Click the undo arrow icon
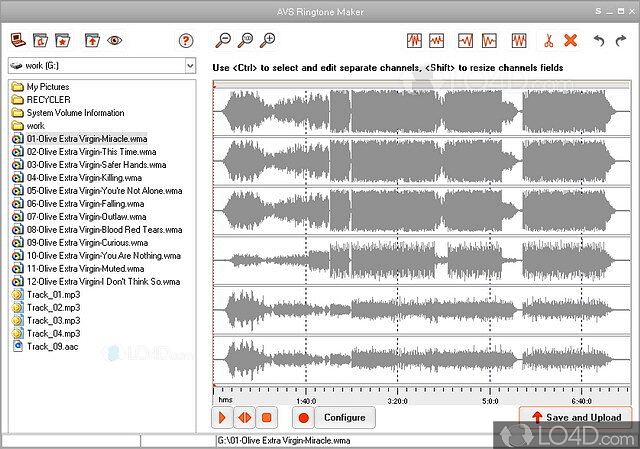This screenshot has width=640, height=449. click(599, 41)
